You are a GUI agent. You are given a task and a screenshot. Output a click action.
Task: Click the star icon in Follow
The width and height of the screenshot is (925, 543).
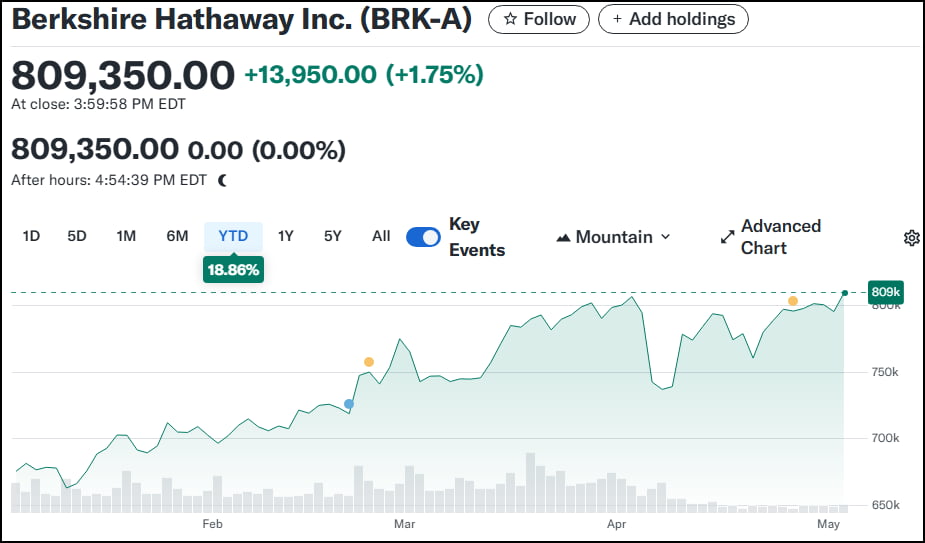(x=510, y=19)
